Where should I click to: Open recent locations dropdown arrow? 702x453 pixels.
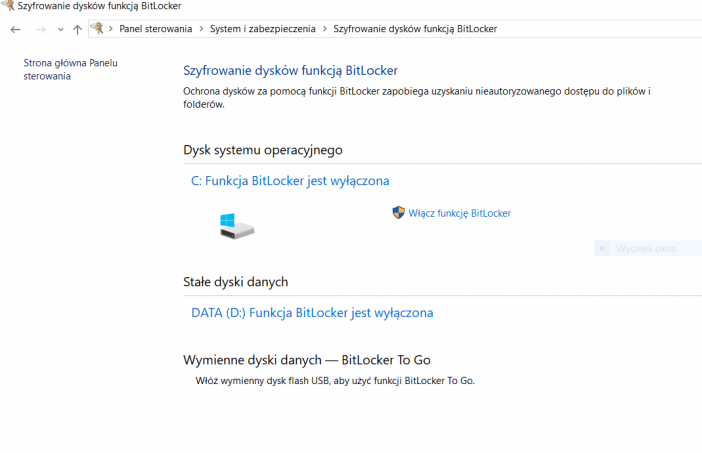tap(60, 30)
